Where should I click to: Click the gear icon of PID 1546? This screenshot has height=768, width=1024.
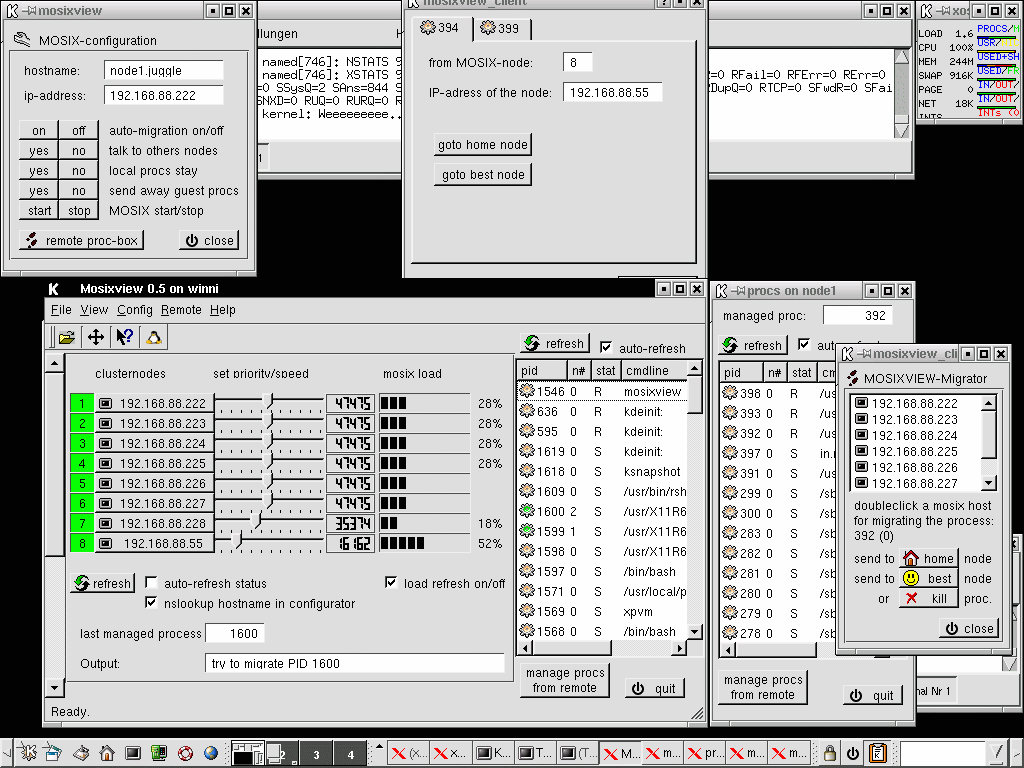coord(527,391)
